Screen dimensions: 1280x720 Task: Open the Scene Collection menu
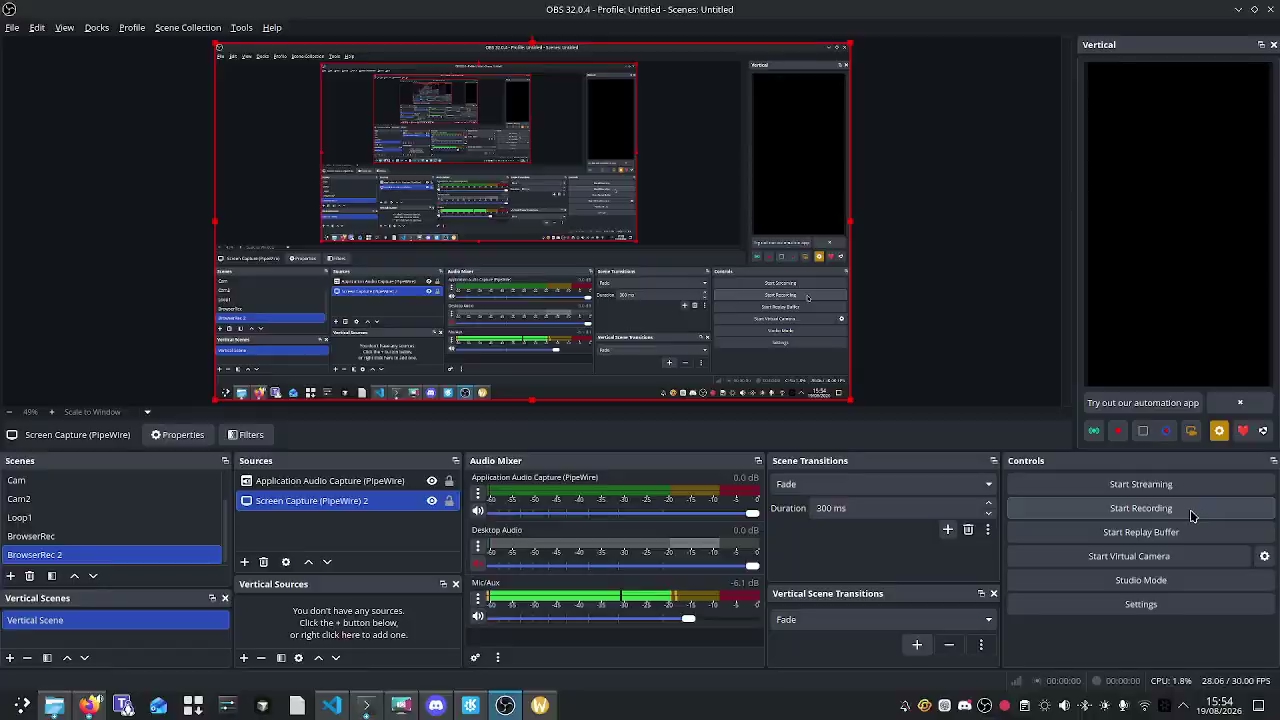coord(188,28)
